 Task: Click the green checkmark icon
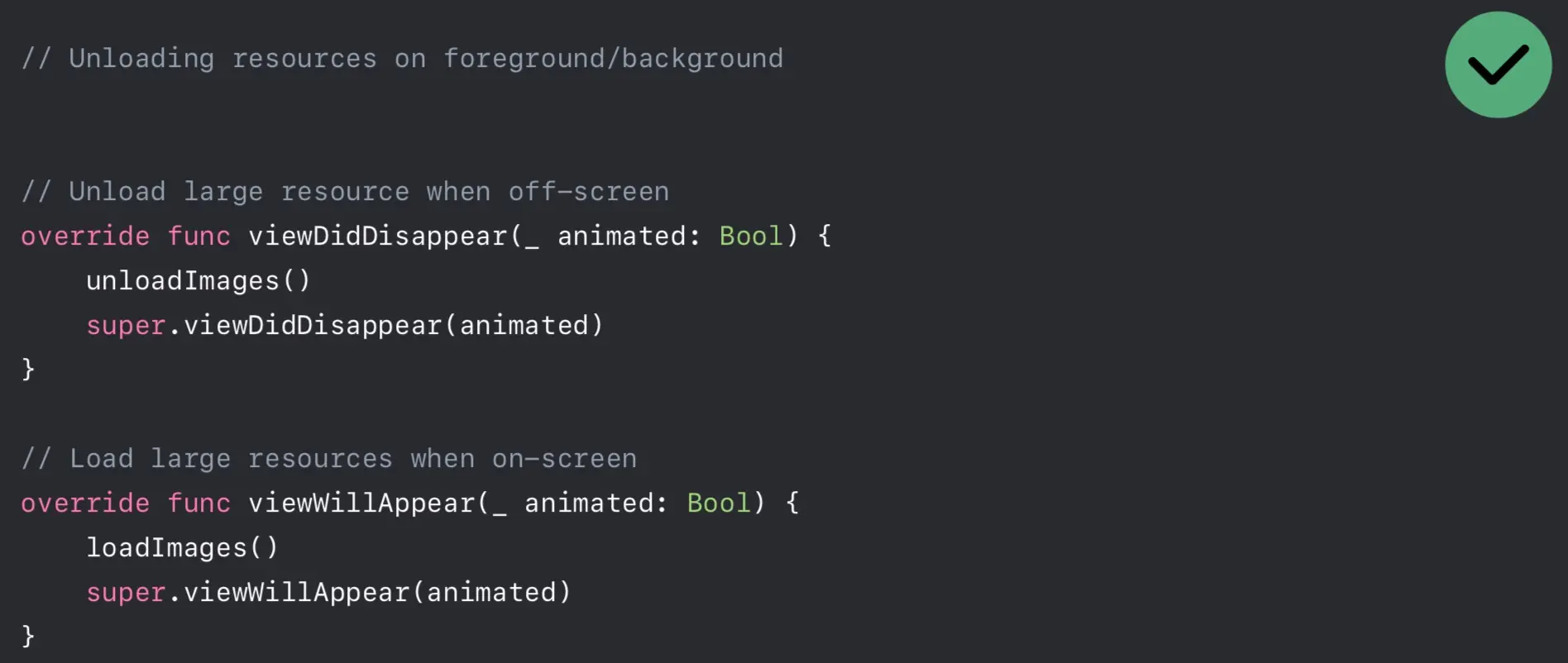(1498, 64)
